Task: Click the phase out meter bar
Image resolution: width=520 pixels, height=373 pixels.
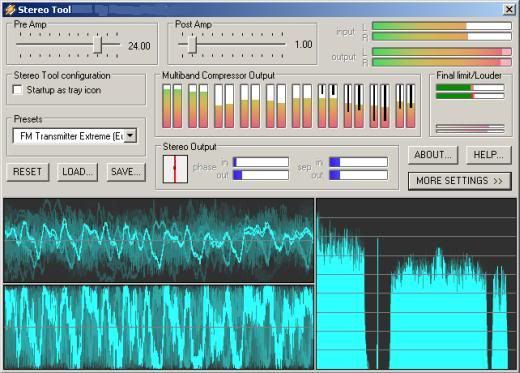Action: point(261,175)
